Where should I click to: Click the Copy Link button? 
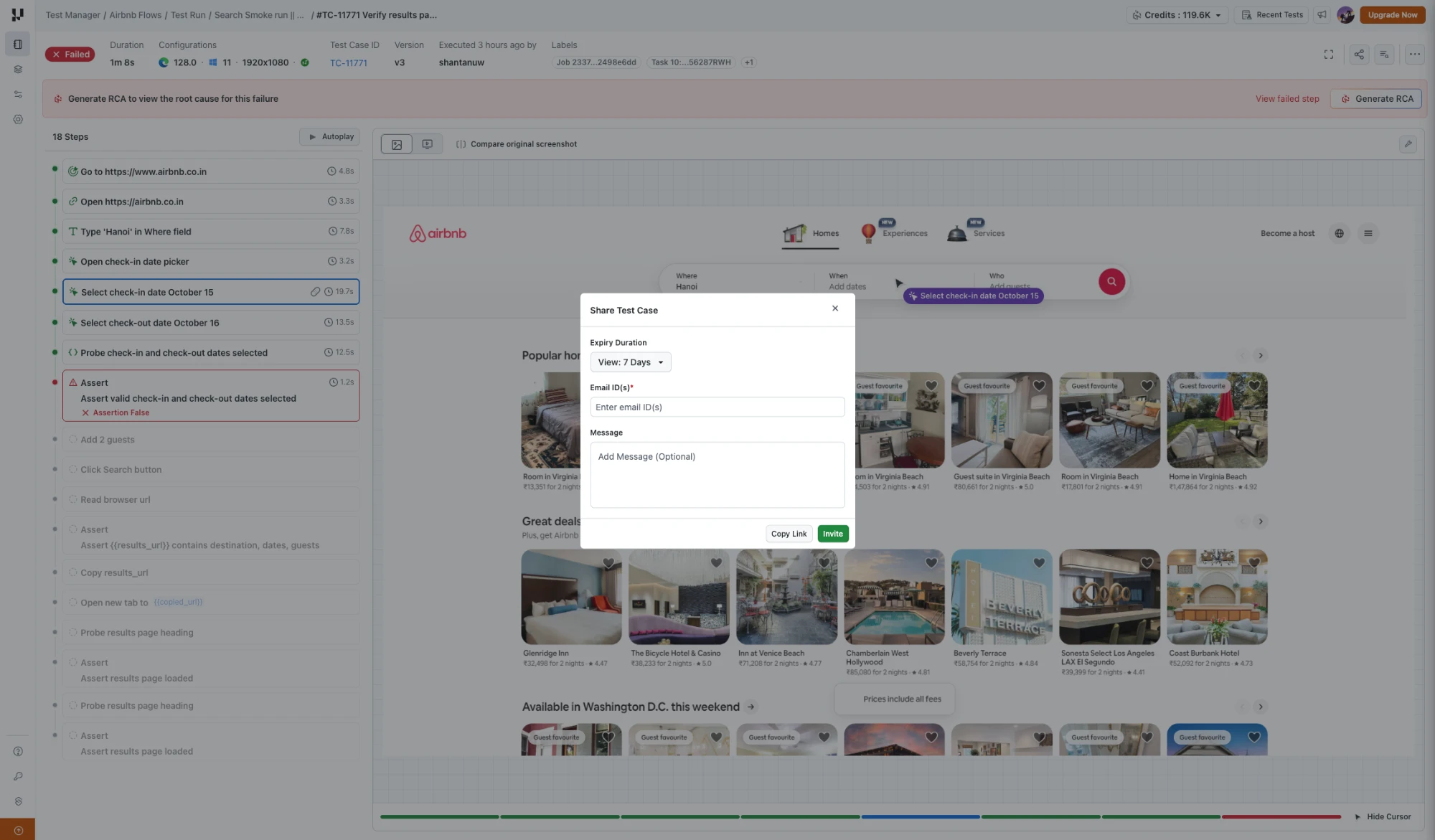pos(789,534)
